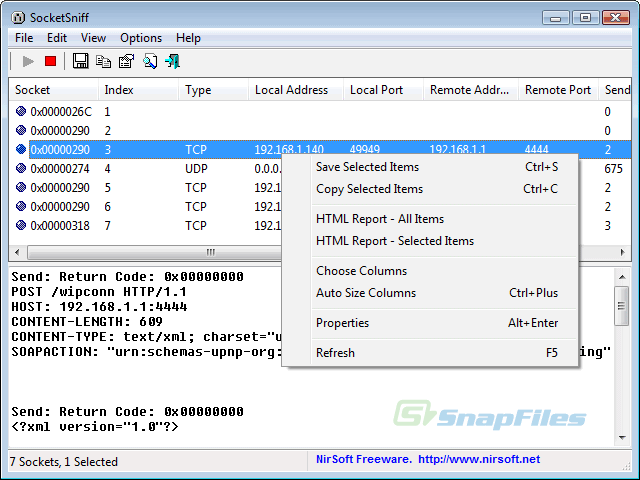This screenshot has width=640, height=480.
Task: Click local port 49949 in the selected row
Action: (364, 149)
